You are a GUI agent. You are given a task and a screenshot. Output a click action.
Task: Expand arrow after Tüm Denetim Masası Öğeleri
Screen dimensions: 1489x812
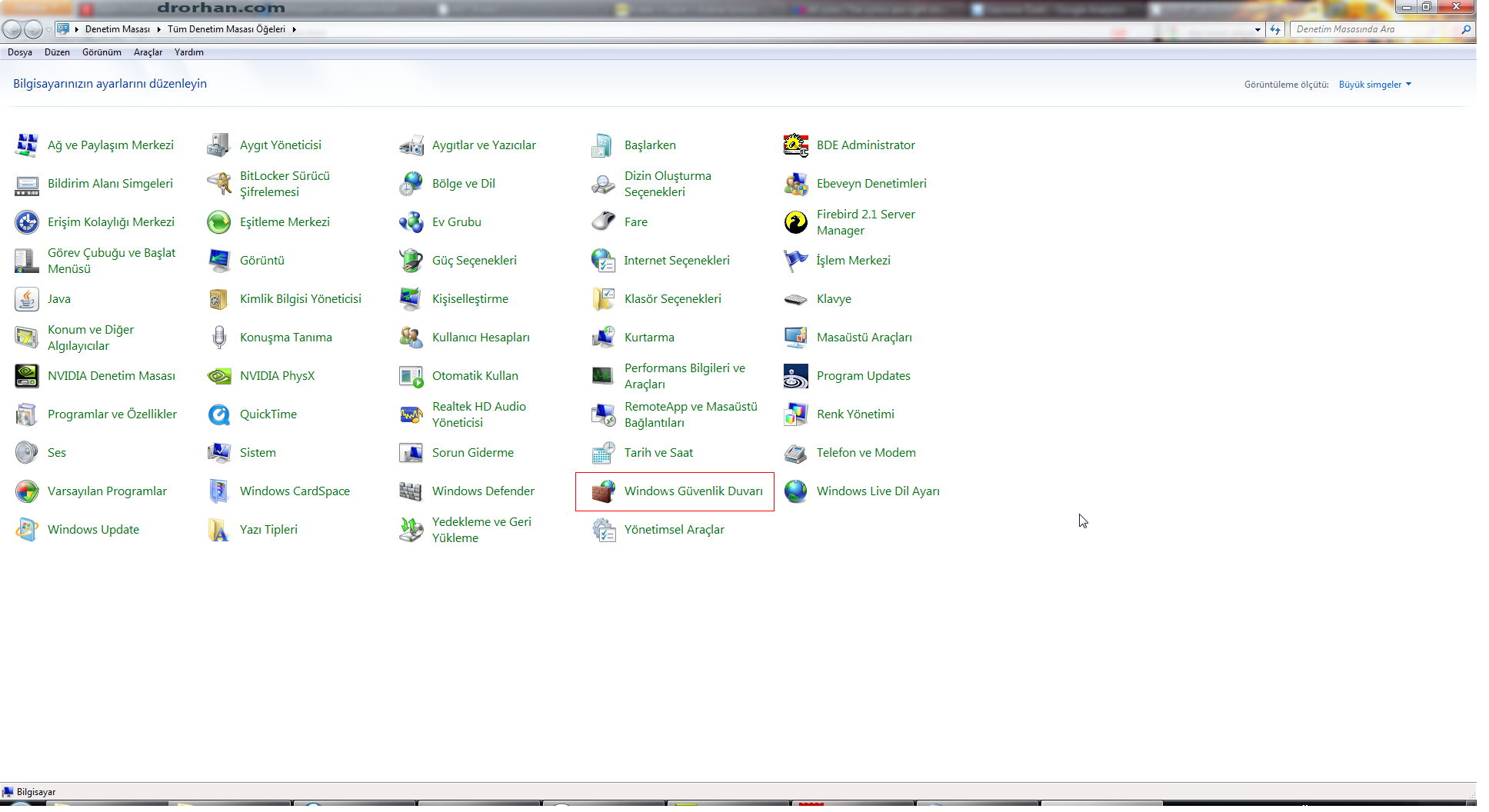pyautogui.click(x=294, y=30)
